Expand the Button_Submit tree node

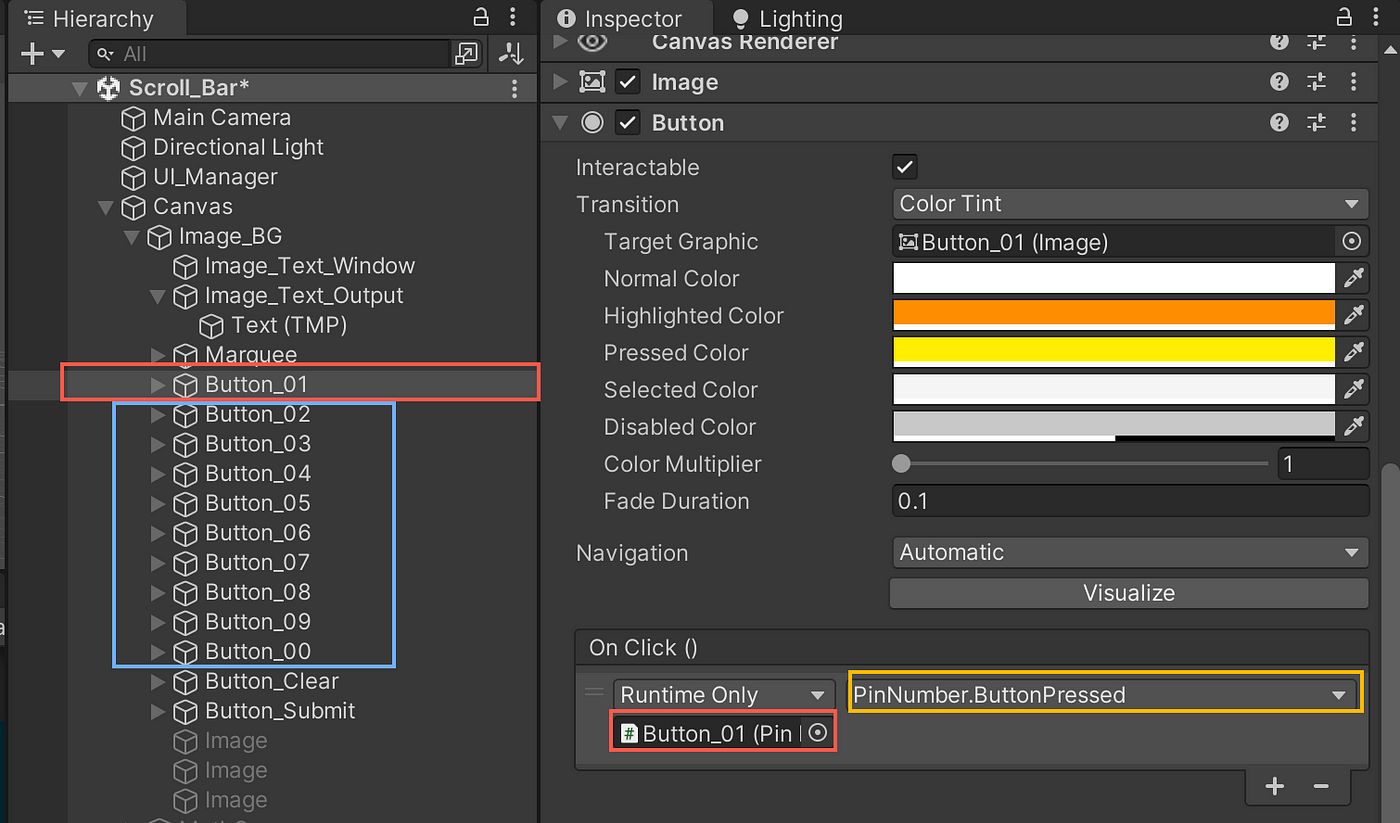(x=158, y=711)
